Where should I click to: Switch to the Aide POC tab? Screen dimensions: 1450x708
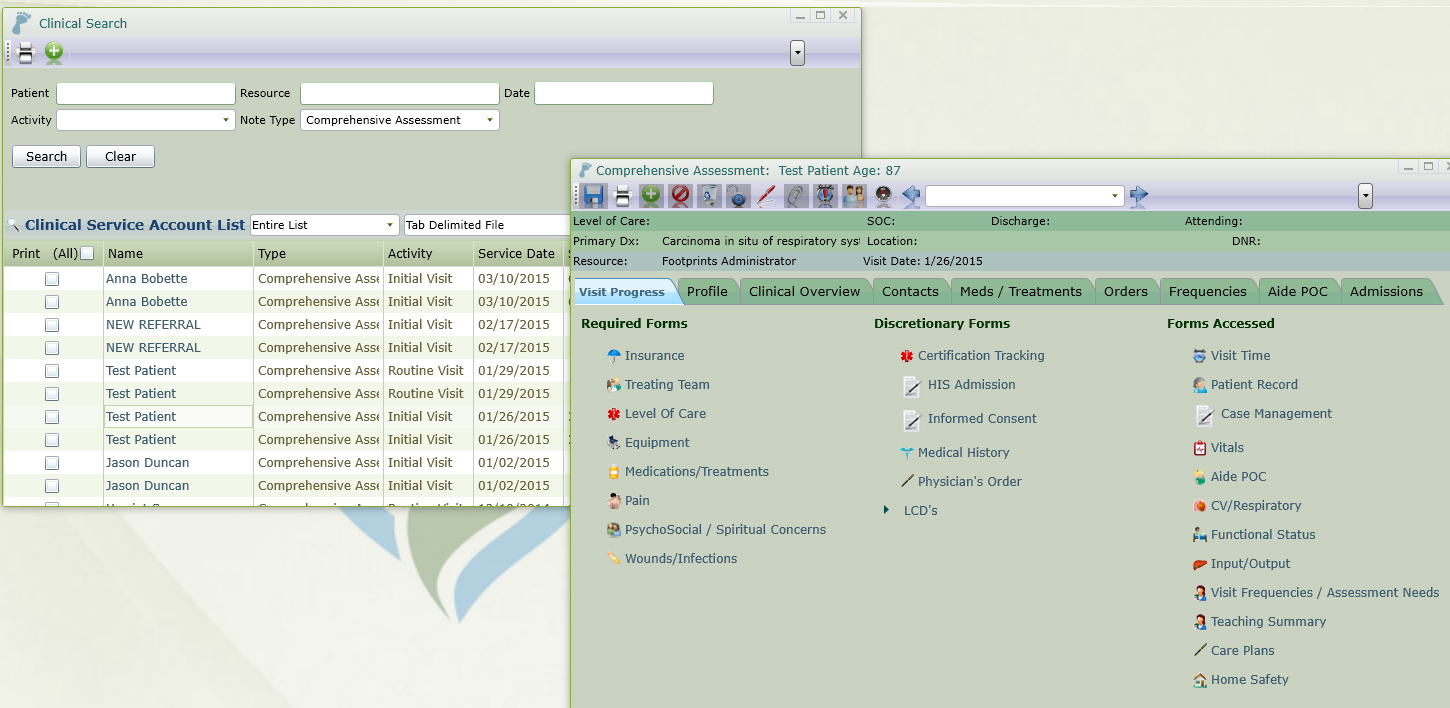click(1298, 291)
